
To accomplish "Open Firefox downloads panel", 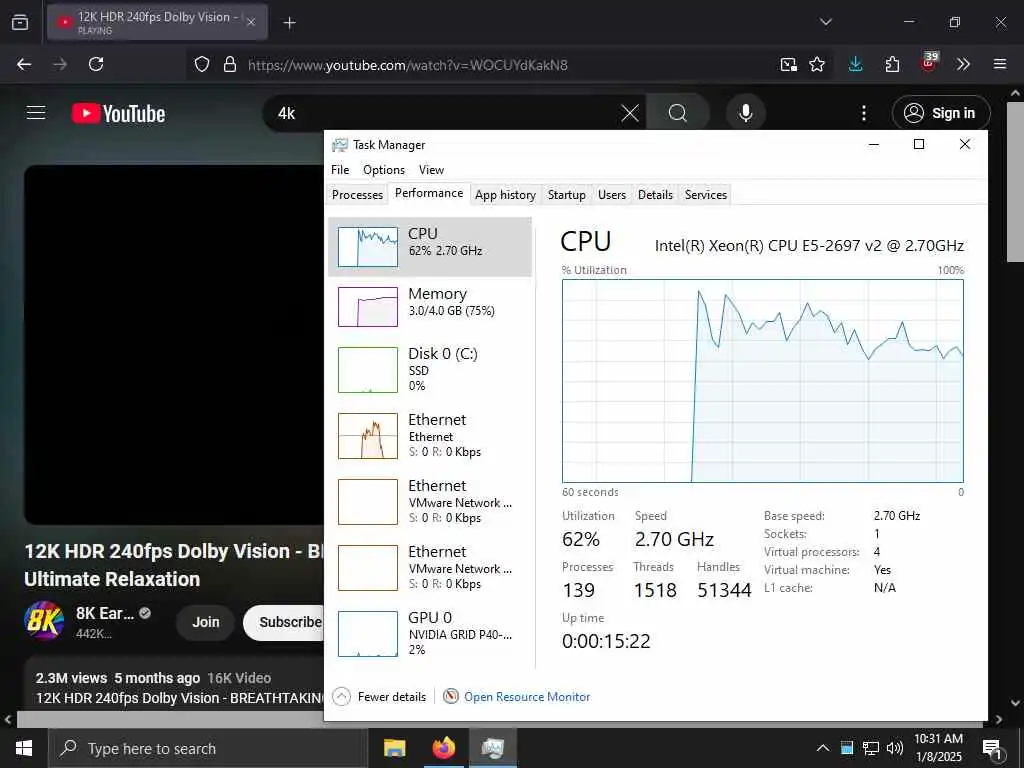I will click(856, 64).
